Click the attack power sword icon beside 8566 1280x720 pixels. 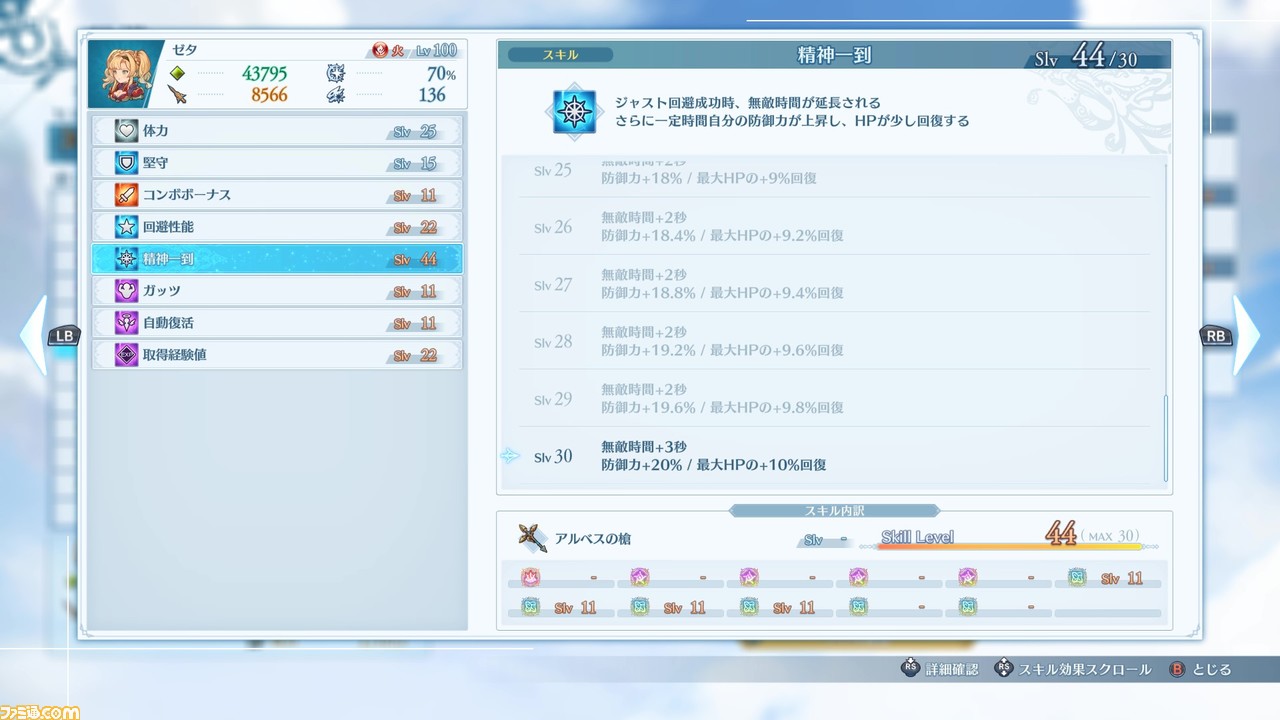click(178, 95)
